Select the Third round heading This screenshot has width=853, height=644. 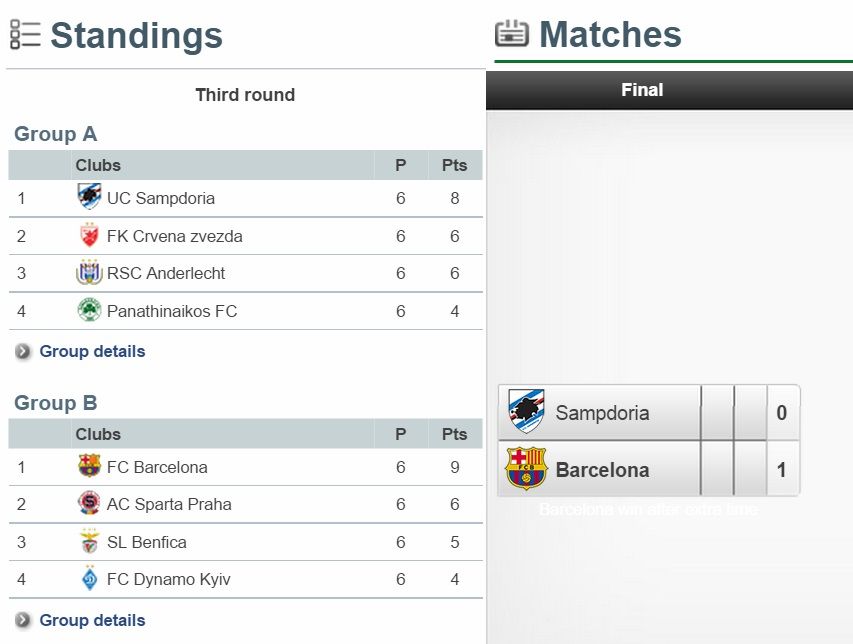click(x=245, y=95)
